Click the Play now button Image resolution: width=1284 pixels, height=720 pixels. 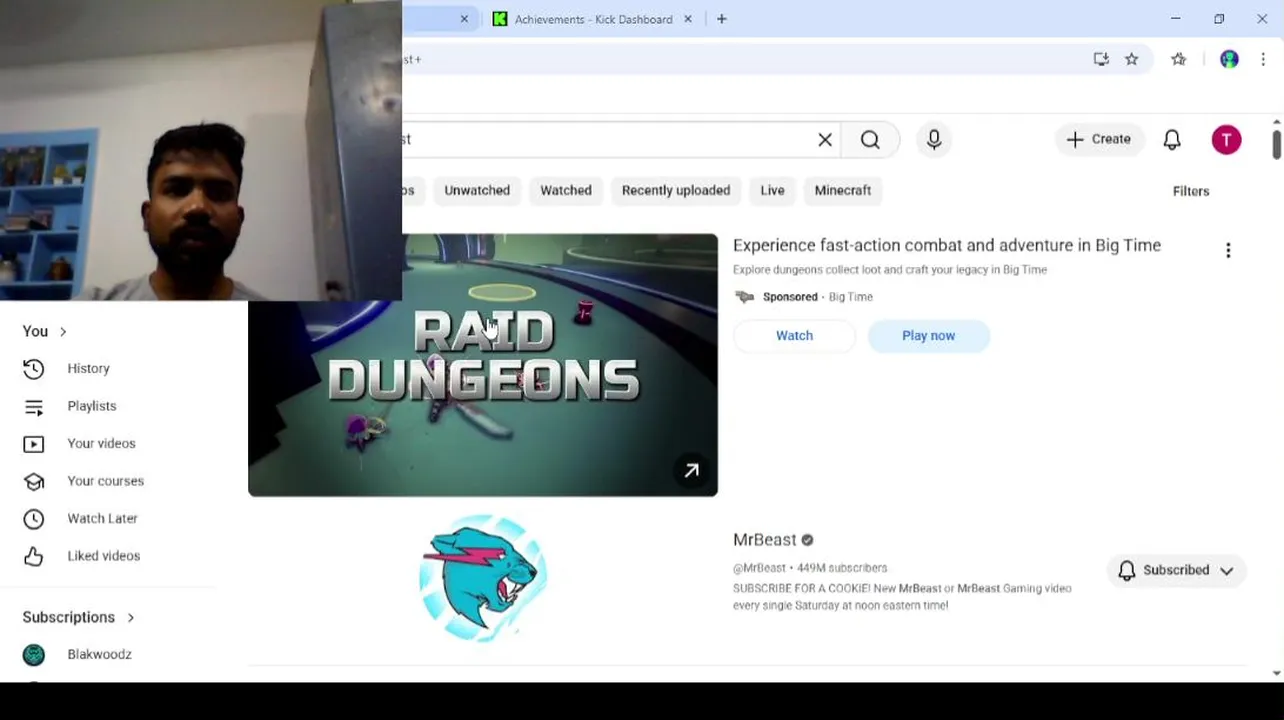[928, 336]
